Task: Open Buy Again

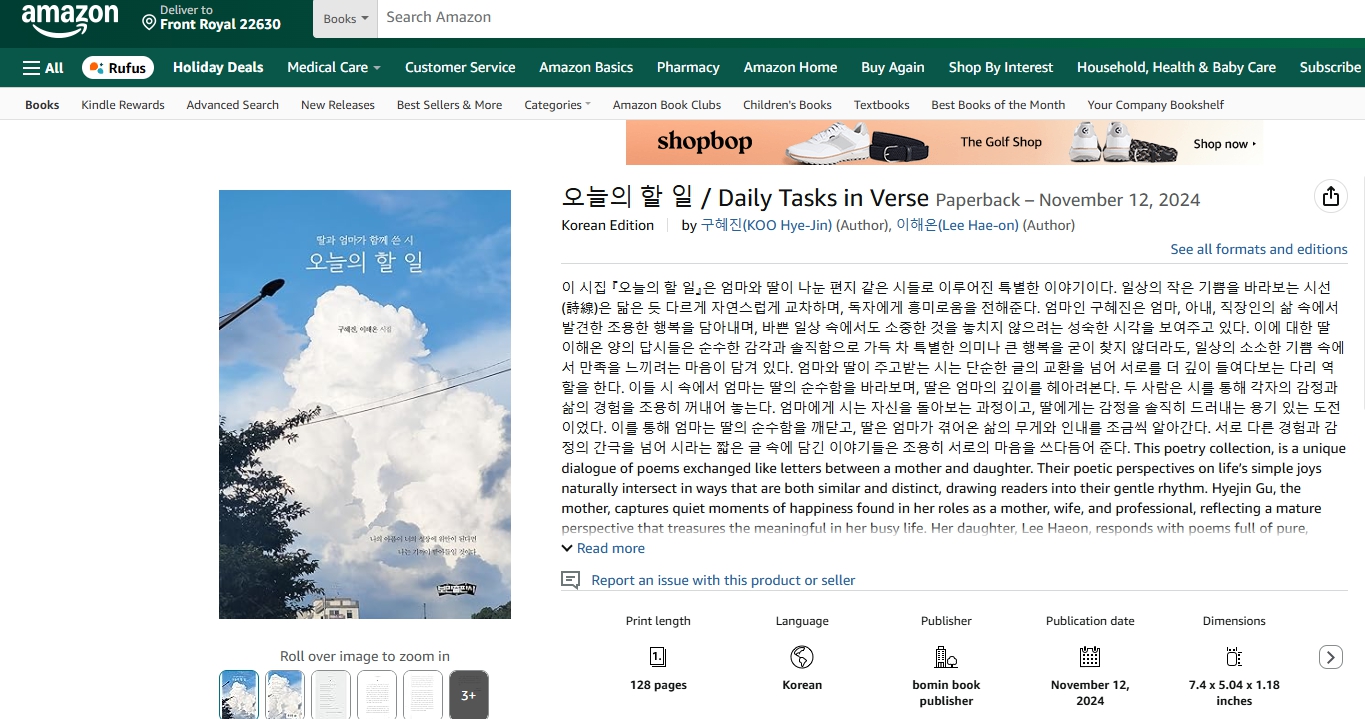Action: pyautogui.click(x=892, y=67)
